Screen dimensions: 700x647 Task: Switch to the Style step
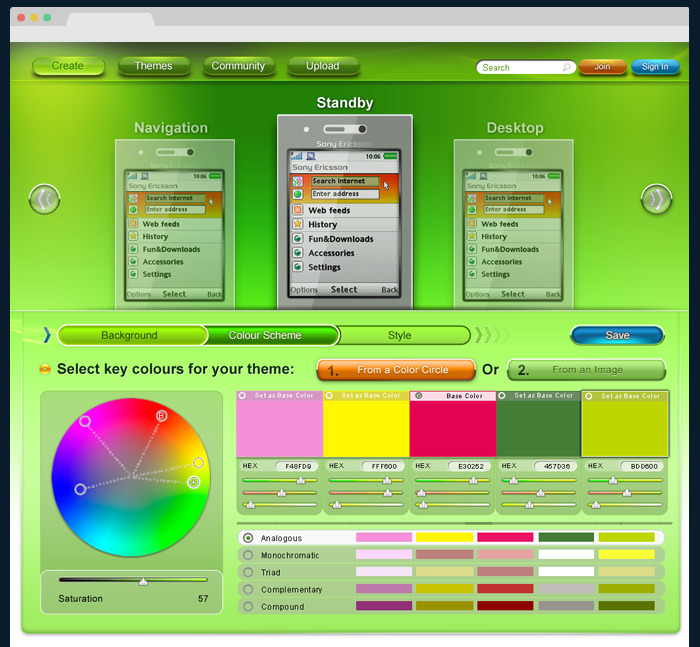(x=404, y=335)
